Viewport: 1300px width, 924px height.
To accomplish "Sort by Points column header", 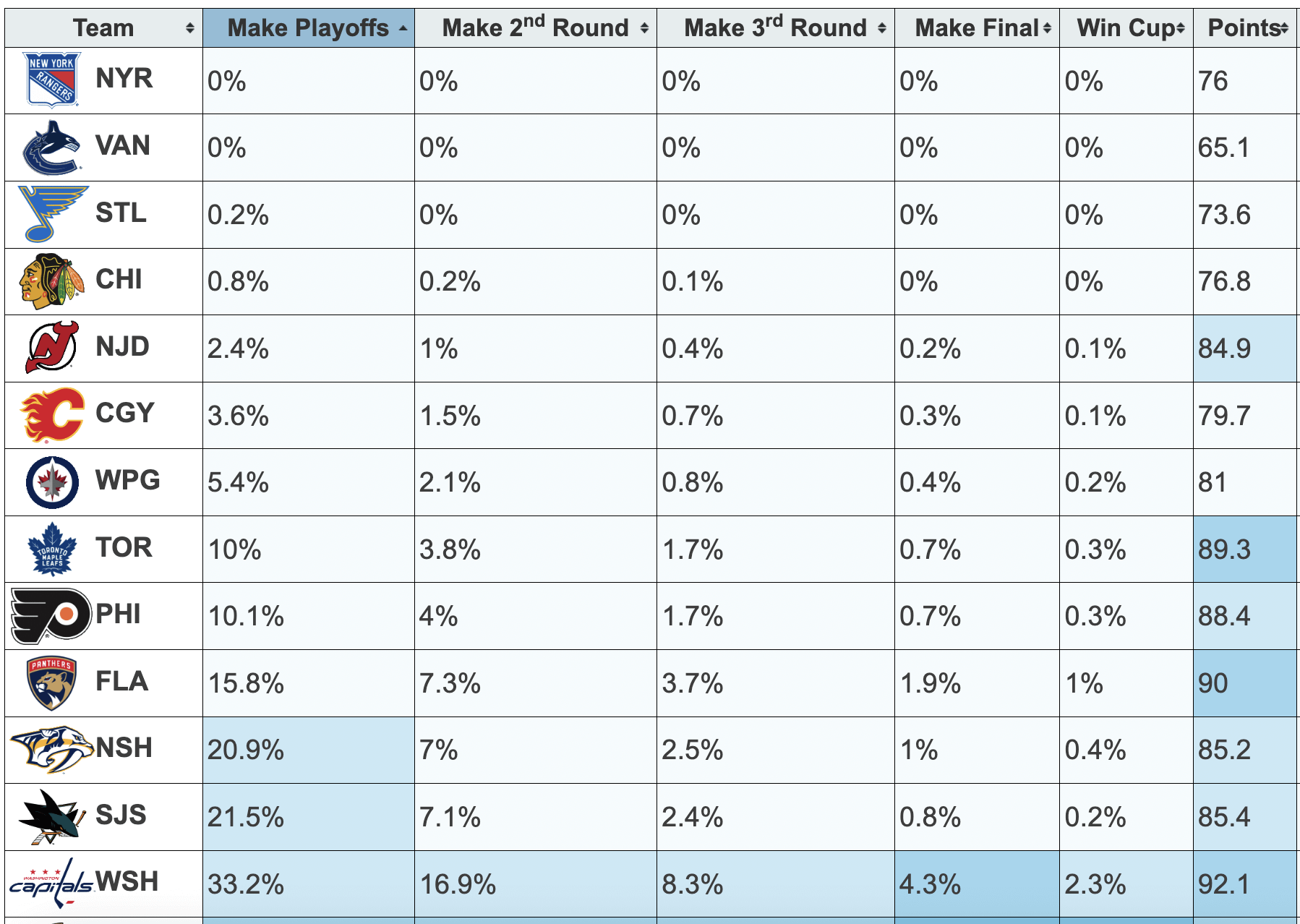I will tap(1245, 28).
